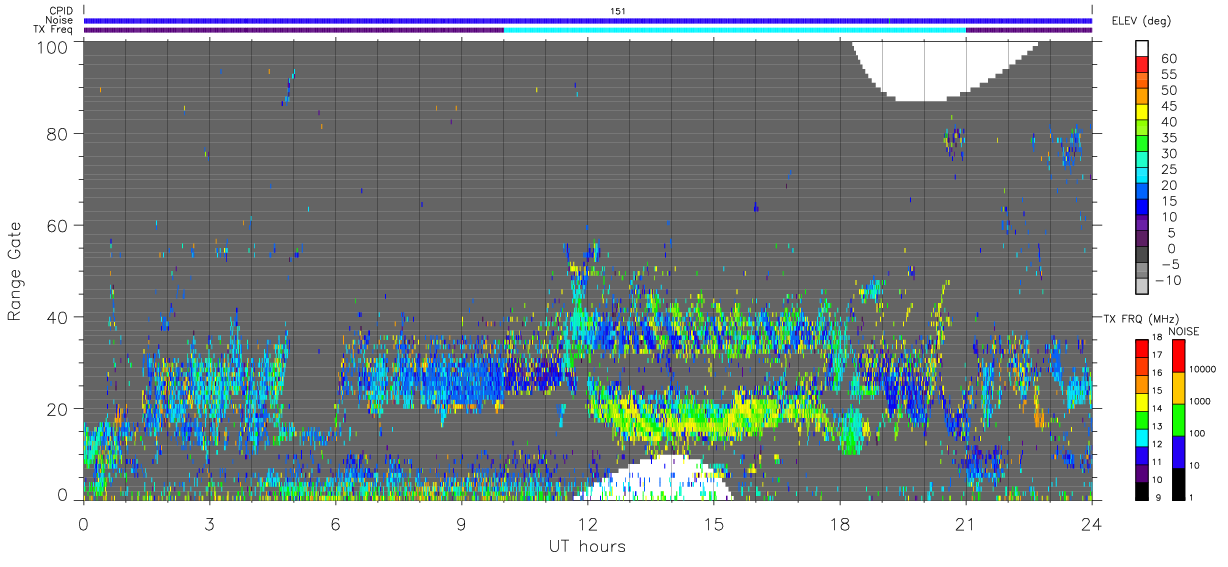This screenshot has width=1228, height=567.
Task: Click the 9 tick on UT hours axis
Action: [x=461, y=523]
